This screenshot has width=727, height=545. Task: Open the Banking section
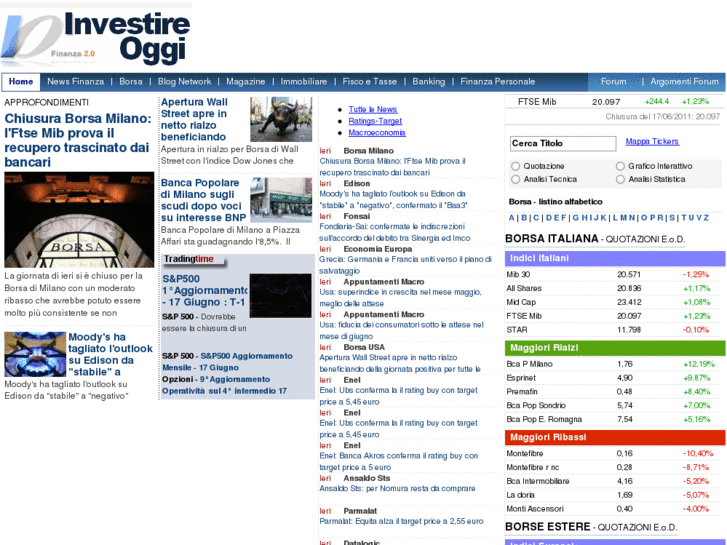click(428, 82)
